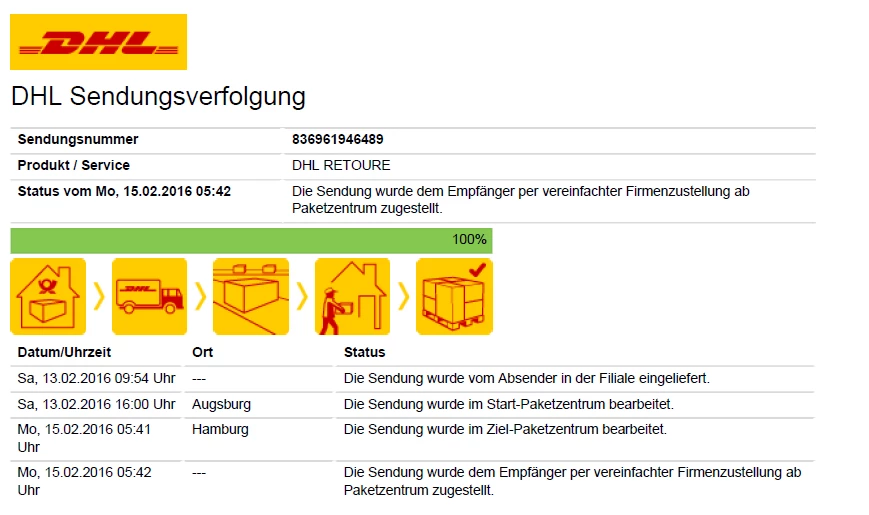The image size is (869, 515).
Task: Click the Mo, 15.02.2016 05:41 Uhr entry
Action: pos(84,438)
